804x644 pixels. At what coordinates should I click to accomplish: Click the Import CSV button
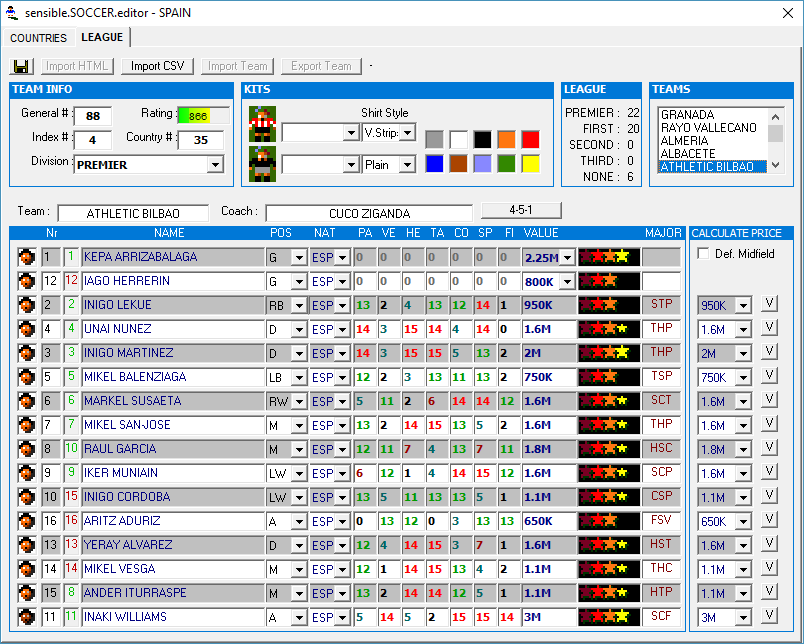(158, 66)
